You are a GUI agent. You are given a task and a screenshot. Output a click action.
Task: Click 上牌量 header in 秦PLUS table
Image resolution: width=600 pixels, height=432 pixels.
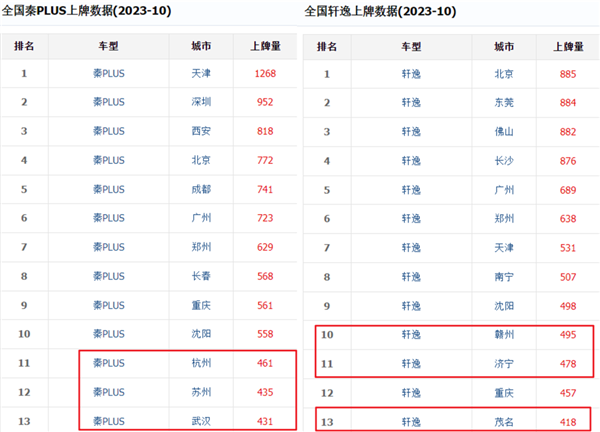[264, 45]
